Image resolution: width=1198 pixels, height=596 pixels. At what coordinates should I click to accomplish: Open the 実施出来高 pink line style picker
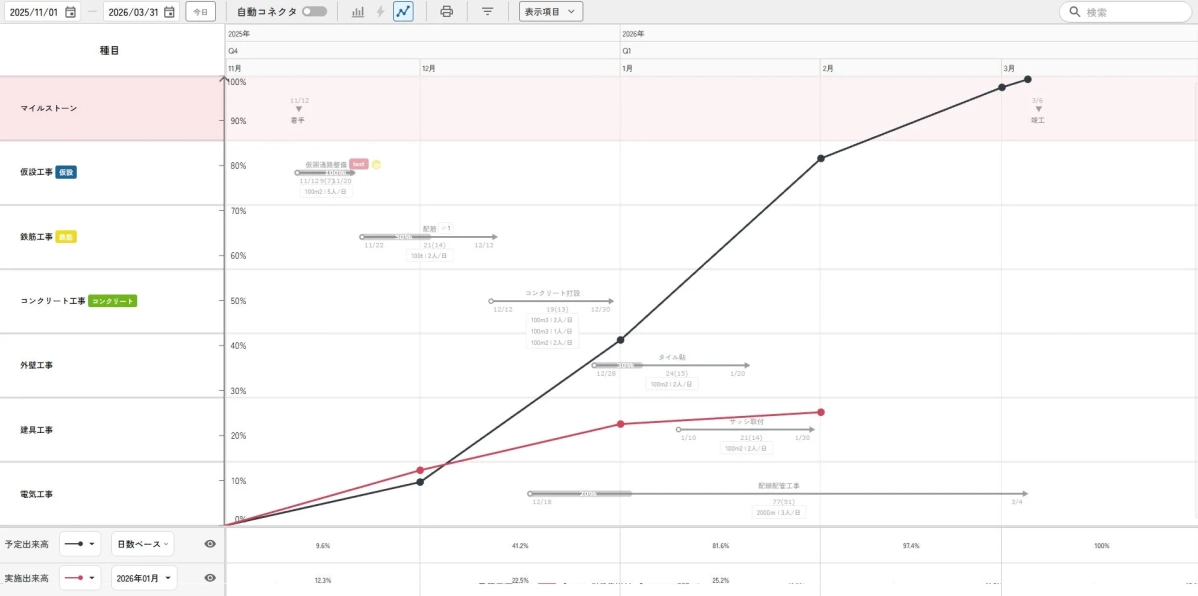(80, 578)
